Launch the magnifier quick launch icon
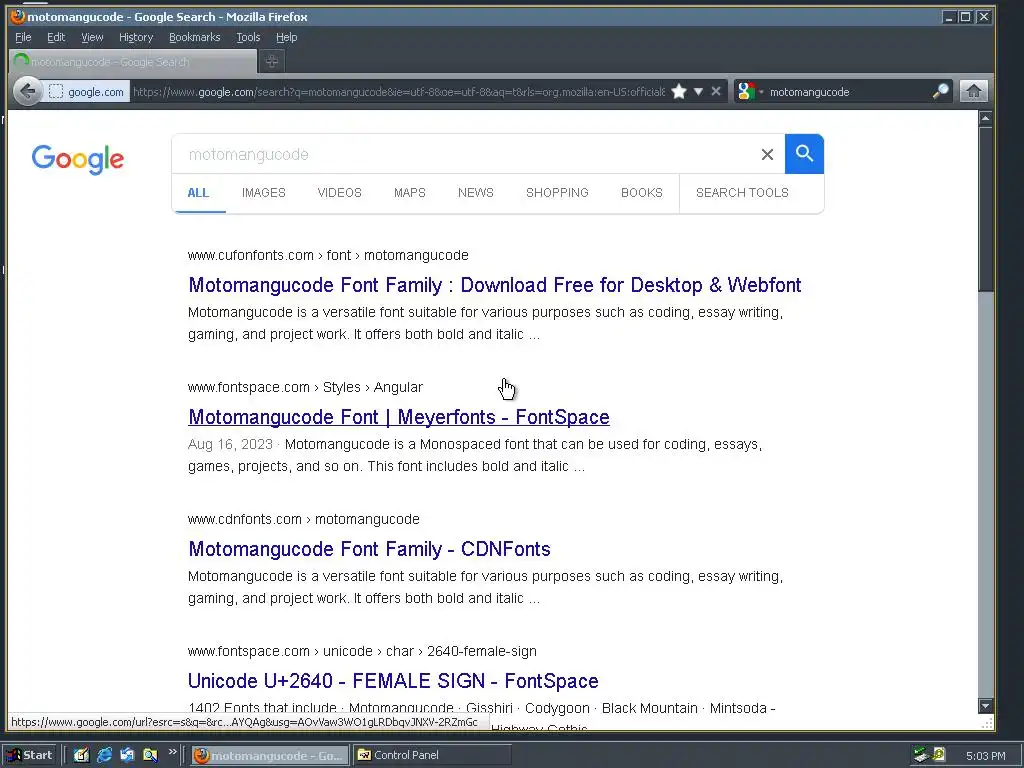The image size is (1024, 768). (x=150, y=755)
